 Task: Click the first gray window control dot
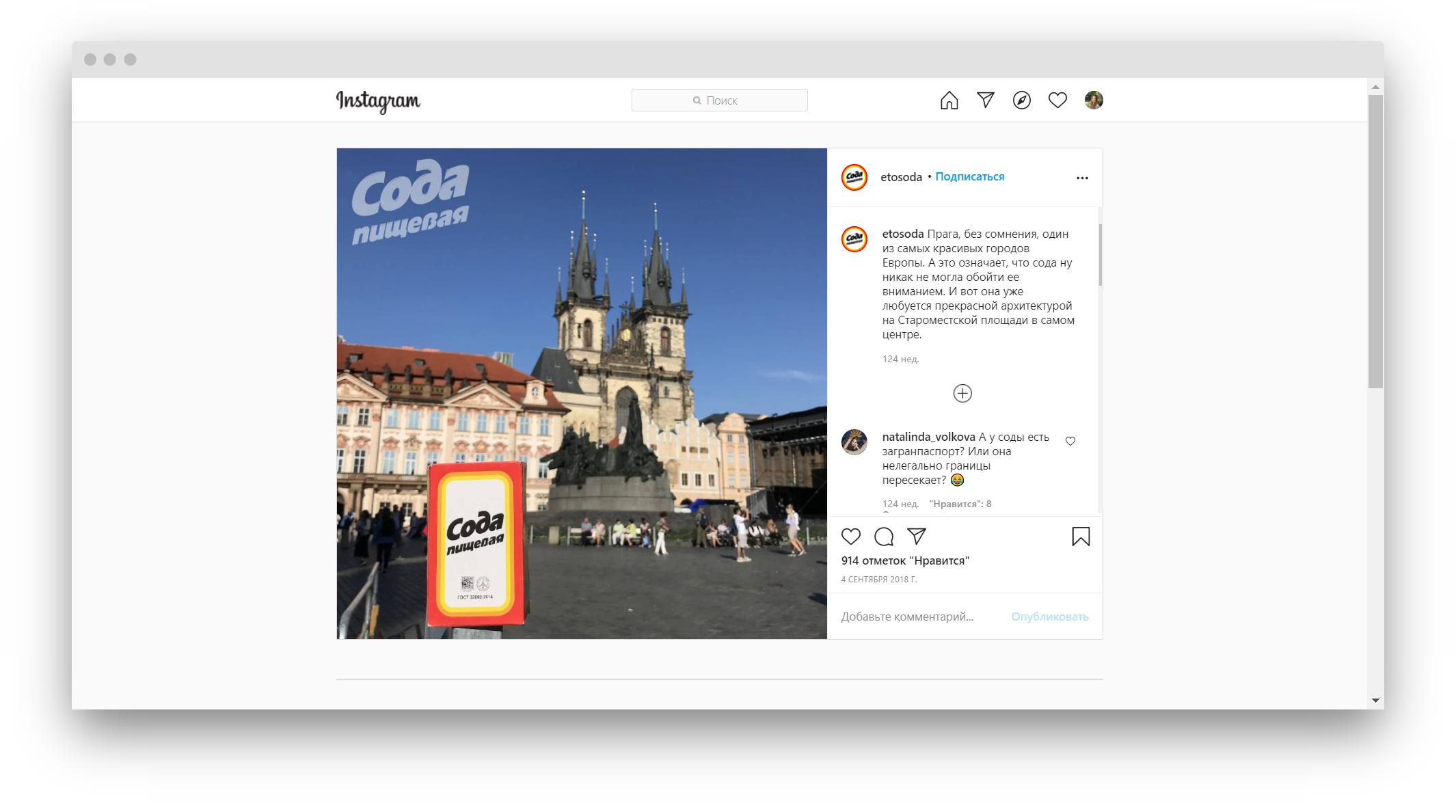(90, 59)
